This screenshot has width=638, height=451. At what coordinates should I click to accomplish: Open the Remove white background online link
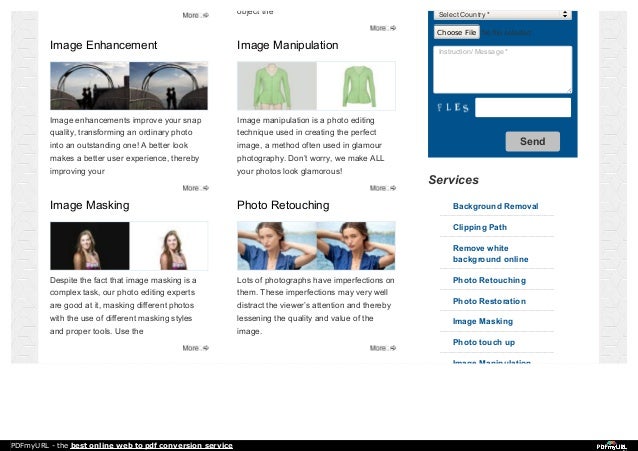point(491,254)
